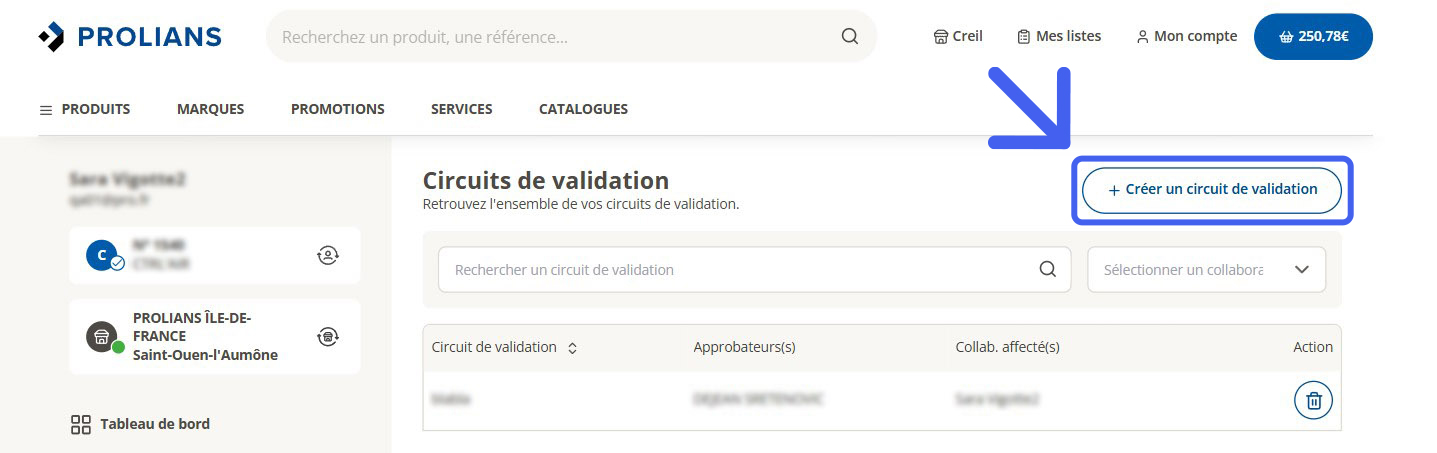The width and height of the screenshot is (1437, 453).
Task: Expand the Sélectionner un collaborateur dropdown
Action: [x=1206, y=270]
